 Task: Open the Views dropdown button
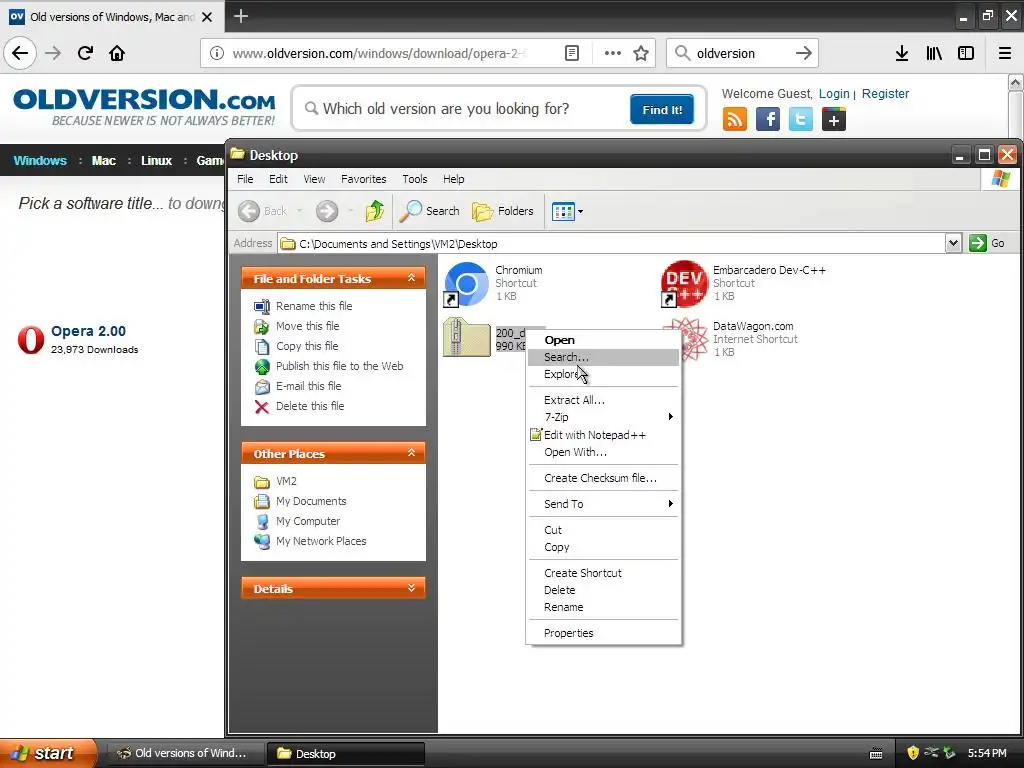point(567,211)
